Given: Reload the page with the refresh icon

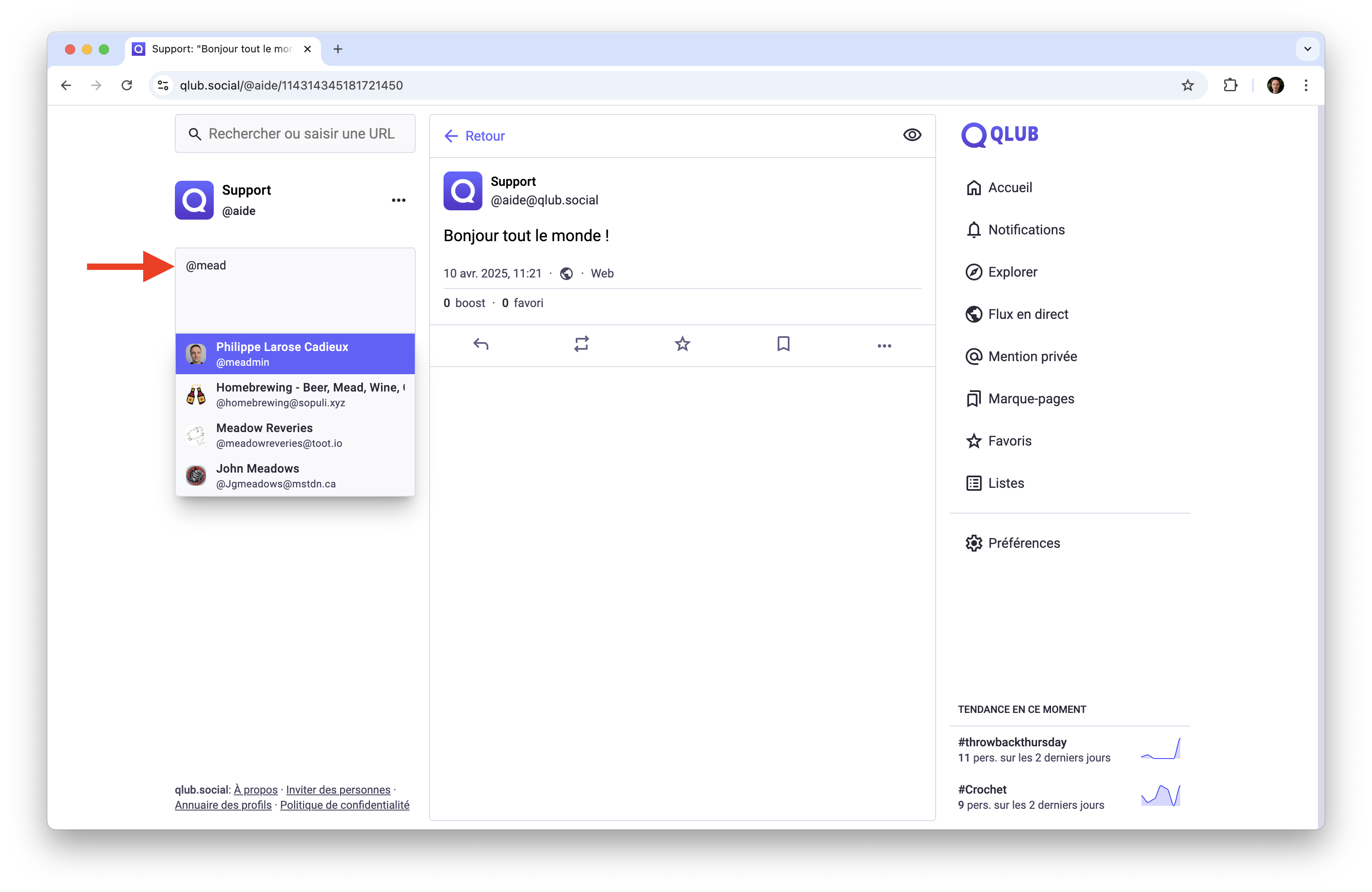Looking at the screenshot, I should tap(127, 85).
